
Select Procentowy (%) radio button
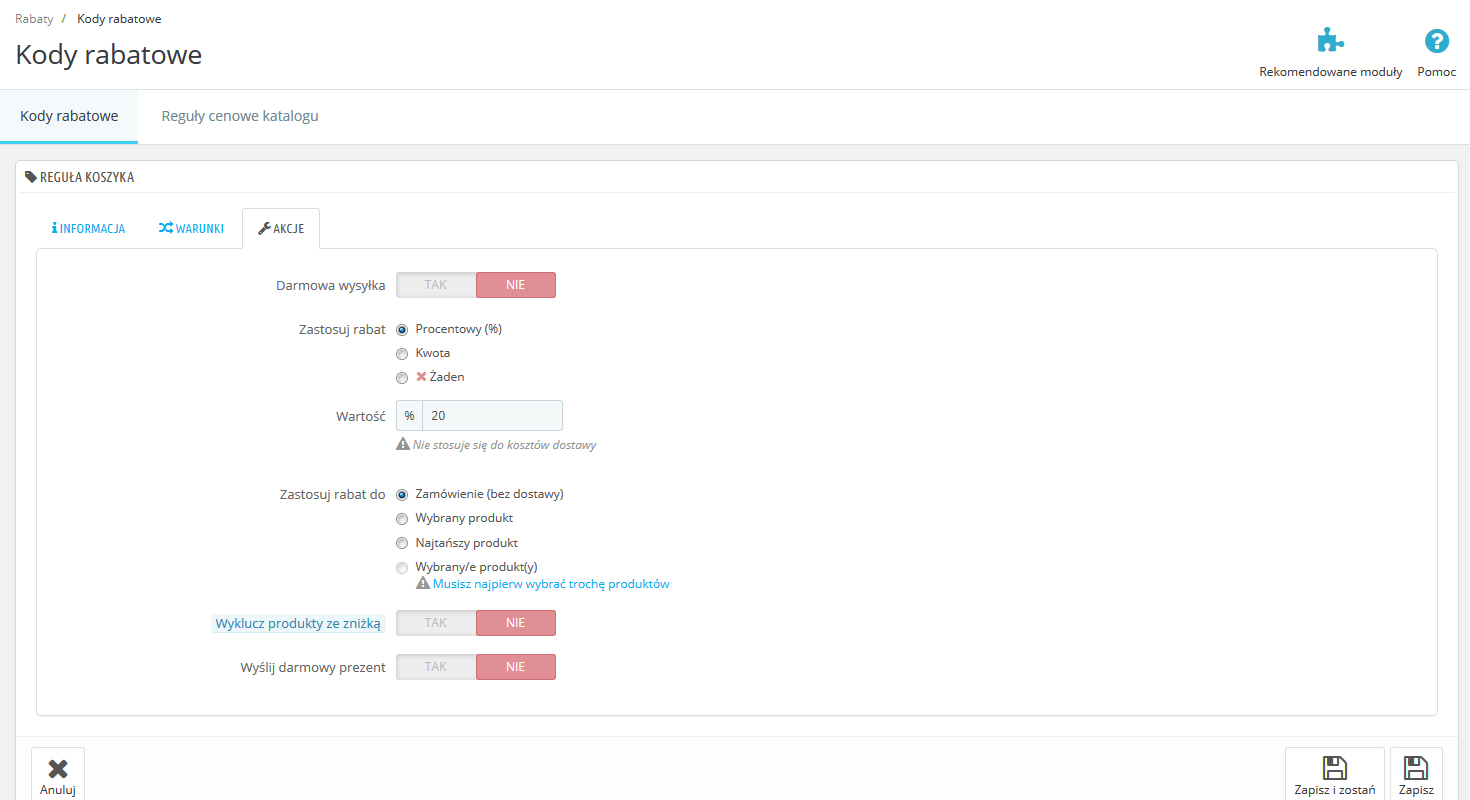tap(402, 329)
